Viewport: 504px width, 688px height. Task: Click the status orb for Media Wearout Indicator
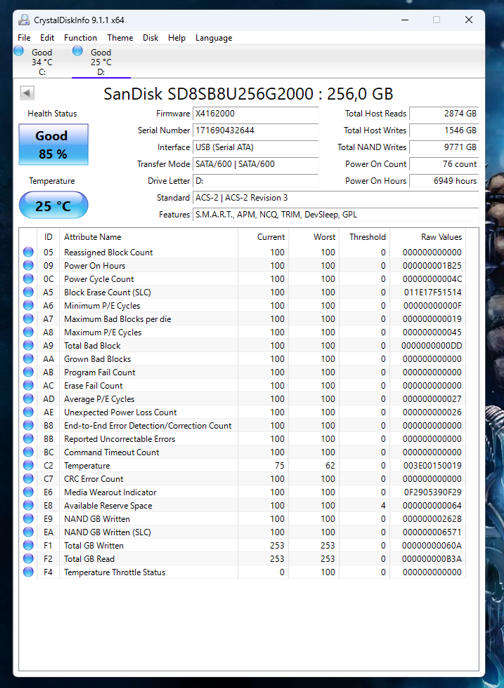pos(28,492)
